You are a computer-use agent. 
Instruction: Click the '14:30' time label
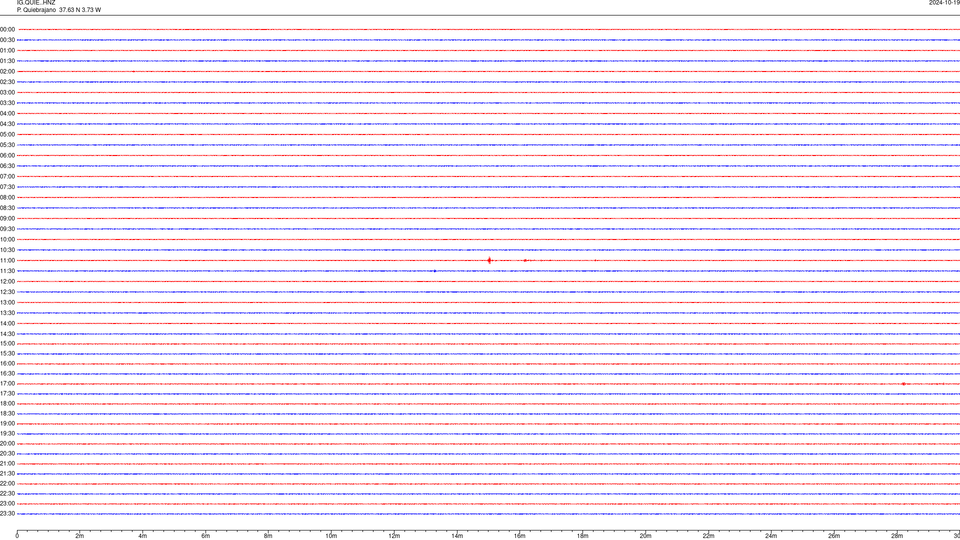tap(7, 334)
